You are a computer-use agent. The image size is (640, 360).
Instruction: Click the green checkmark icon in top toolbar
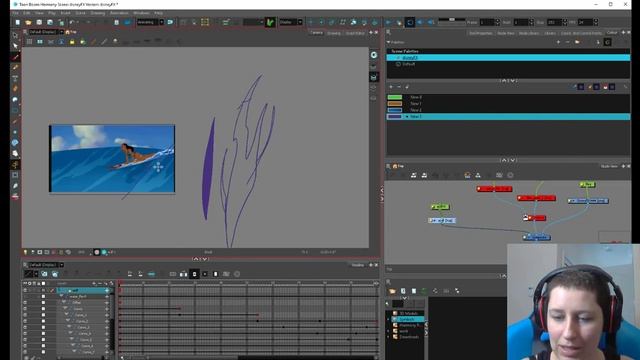270,22
